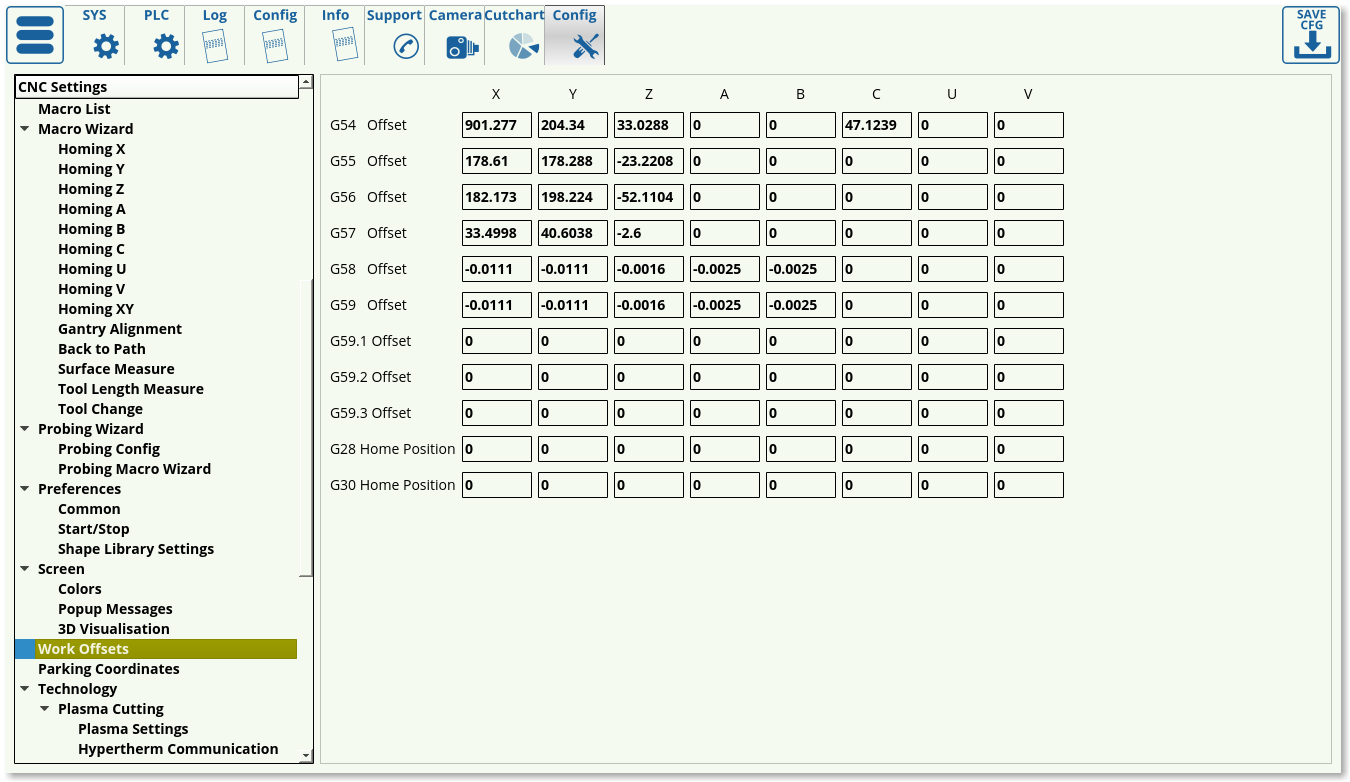Click the G55 Offset Z field
Viewport: 1350px width, 782px height.
coord(649,161)
